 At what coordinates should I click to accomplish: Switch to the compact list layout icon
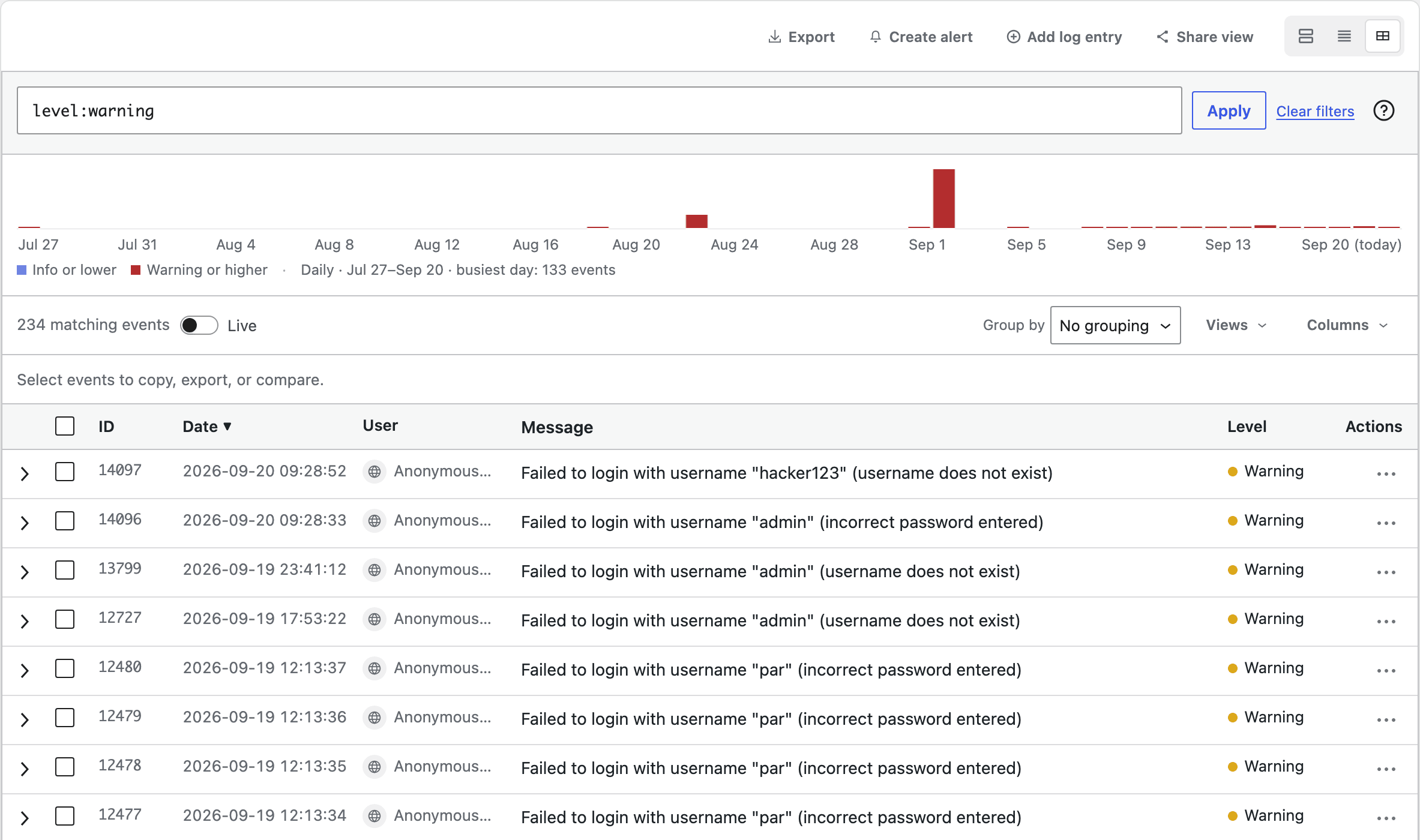tap(1344, 36)
